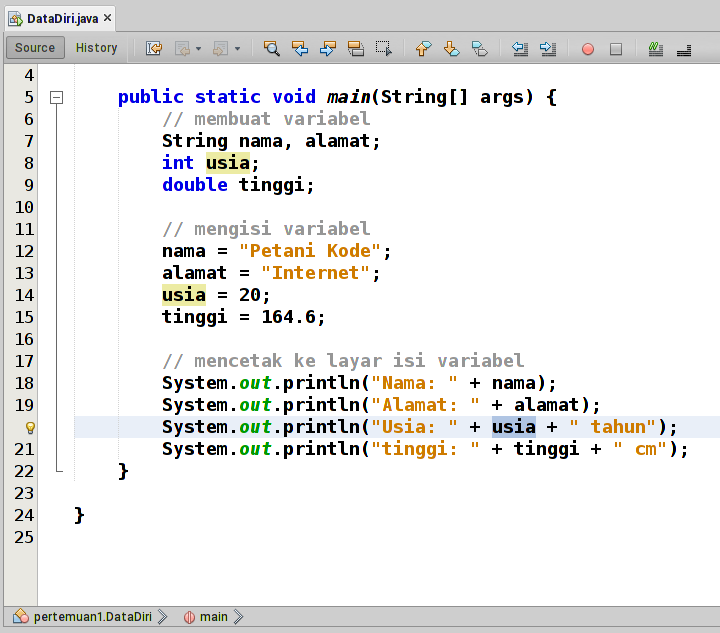720x633 pixels.
Task: Click Find Next Occurrence icon
Action: click(x=328, y=48)
